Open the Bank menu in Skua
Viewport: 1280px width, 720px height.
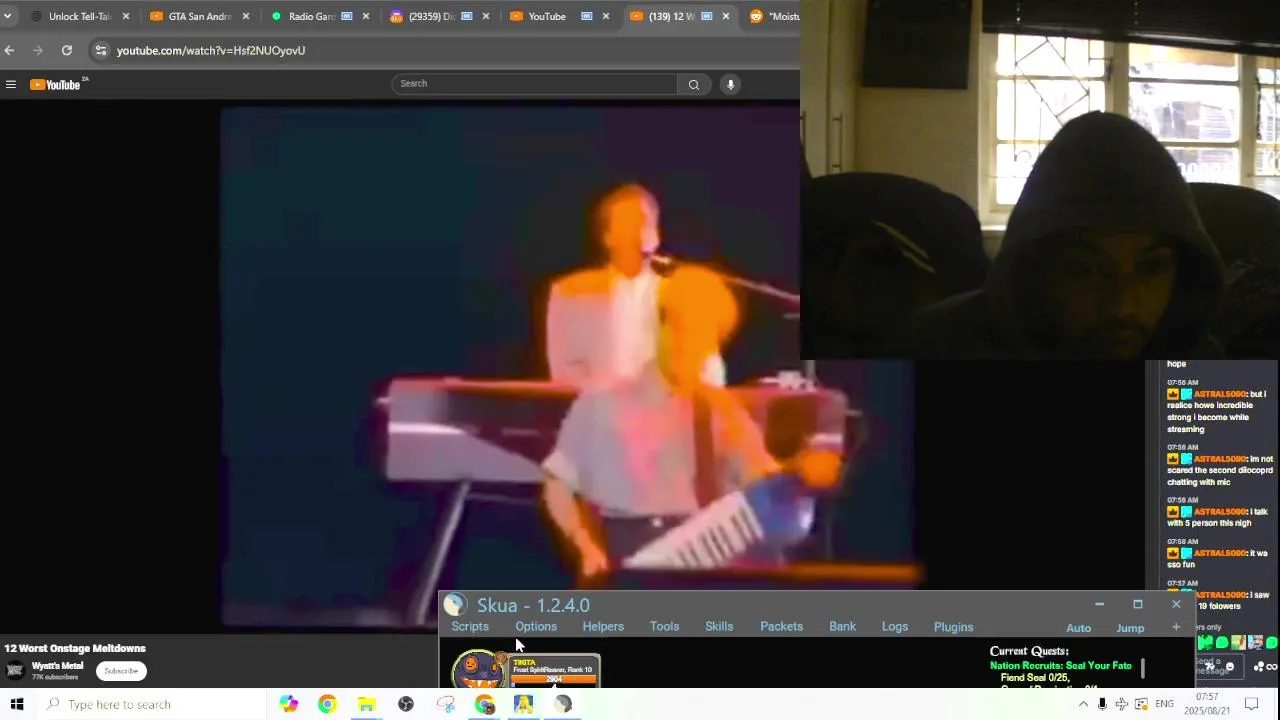842,627
